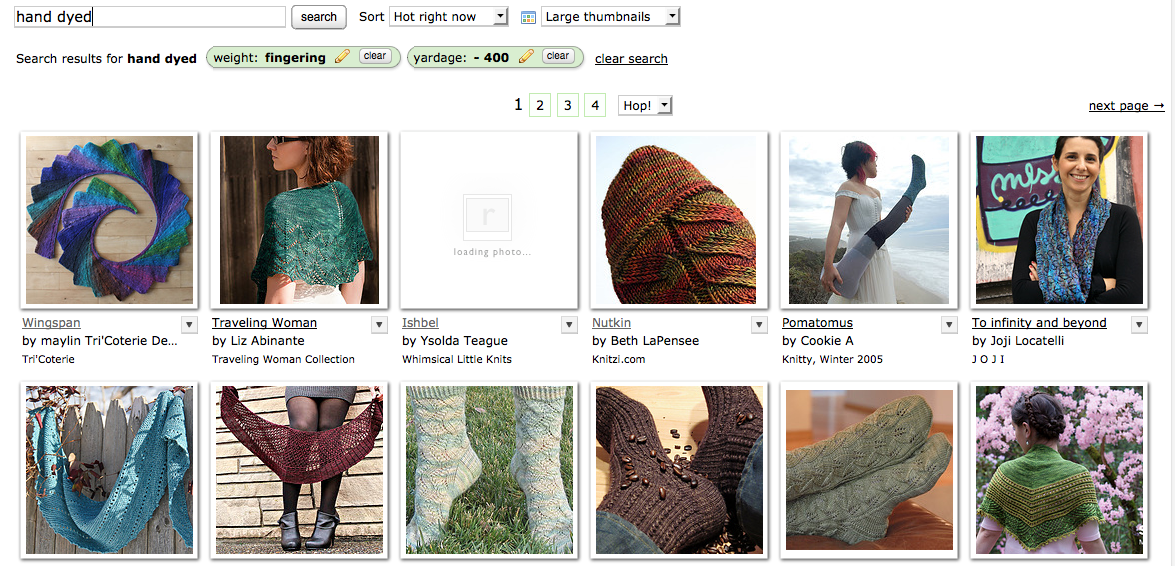Viewport: 1175px width, 566px height.
Task: Click into the 'hand dyed' search field
Action: (150, 16)
